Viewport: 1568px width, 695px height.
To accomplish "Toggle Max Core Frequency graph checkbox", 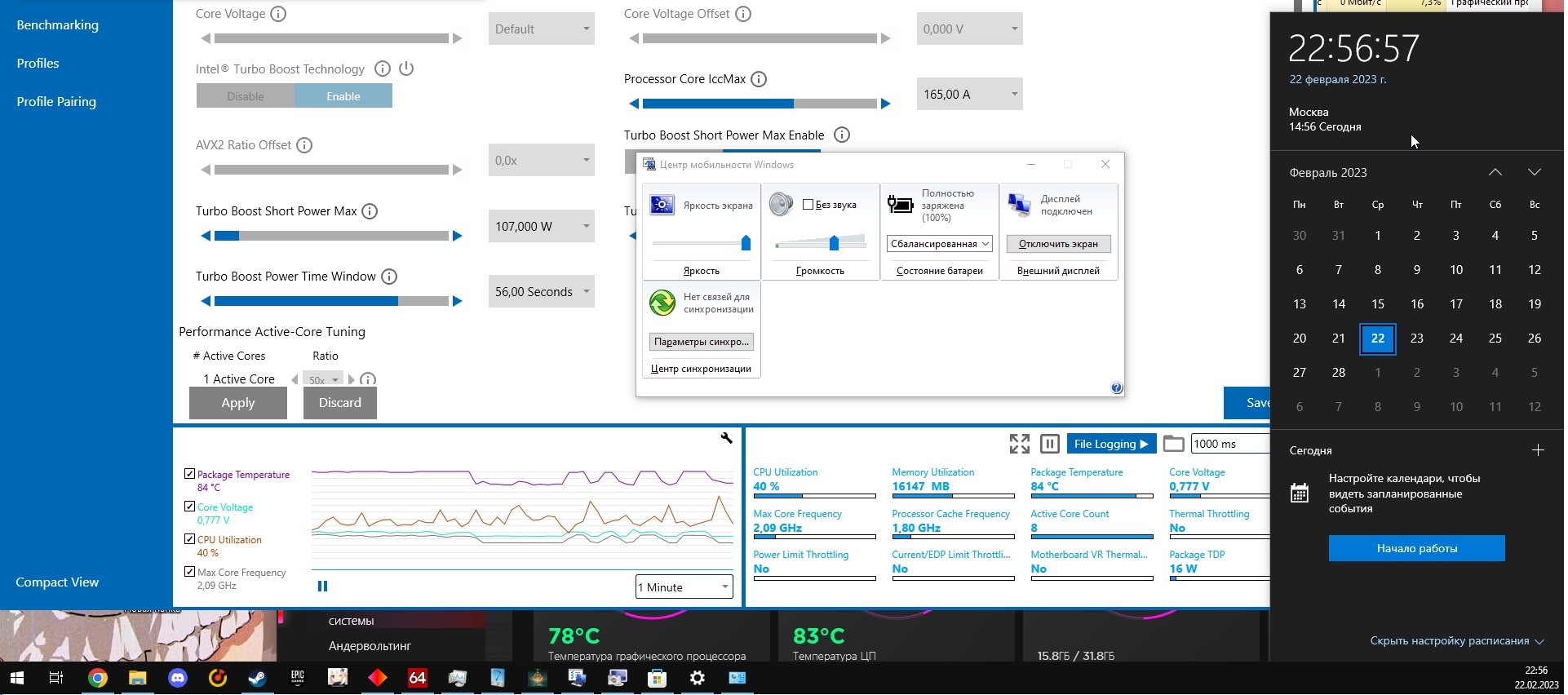I will pos(189,572).
